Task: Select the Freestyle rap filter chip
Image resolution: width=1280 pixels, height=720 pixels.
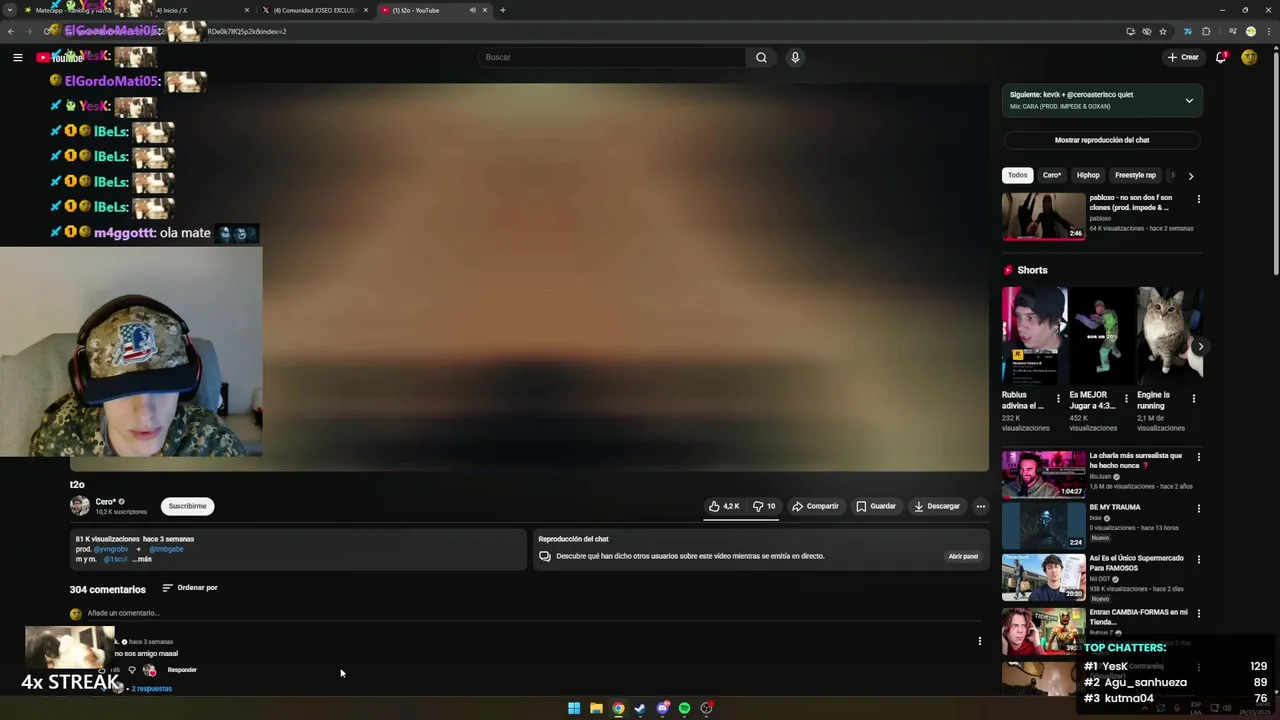Action: point(1135,175)
